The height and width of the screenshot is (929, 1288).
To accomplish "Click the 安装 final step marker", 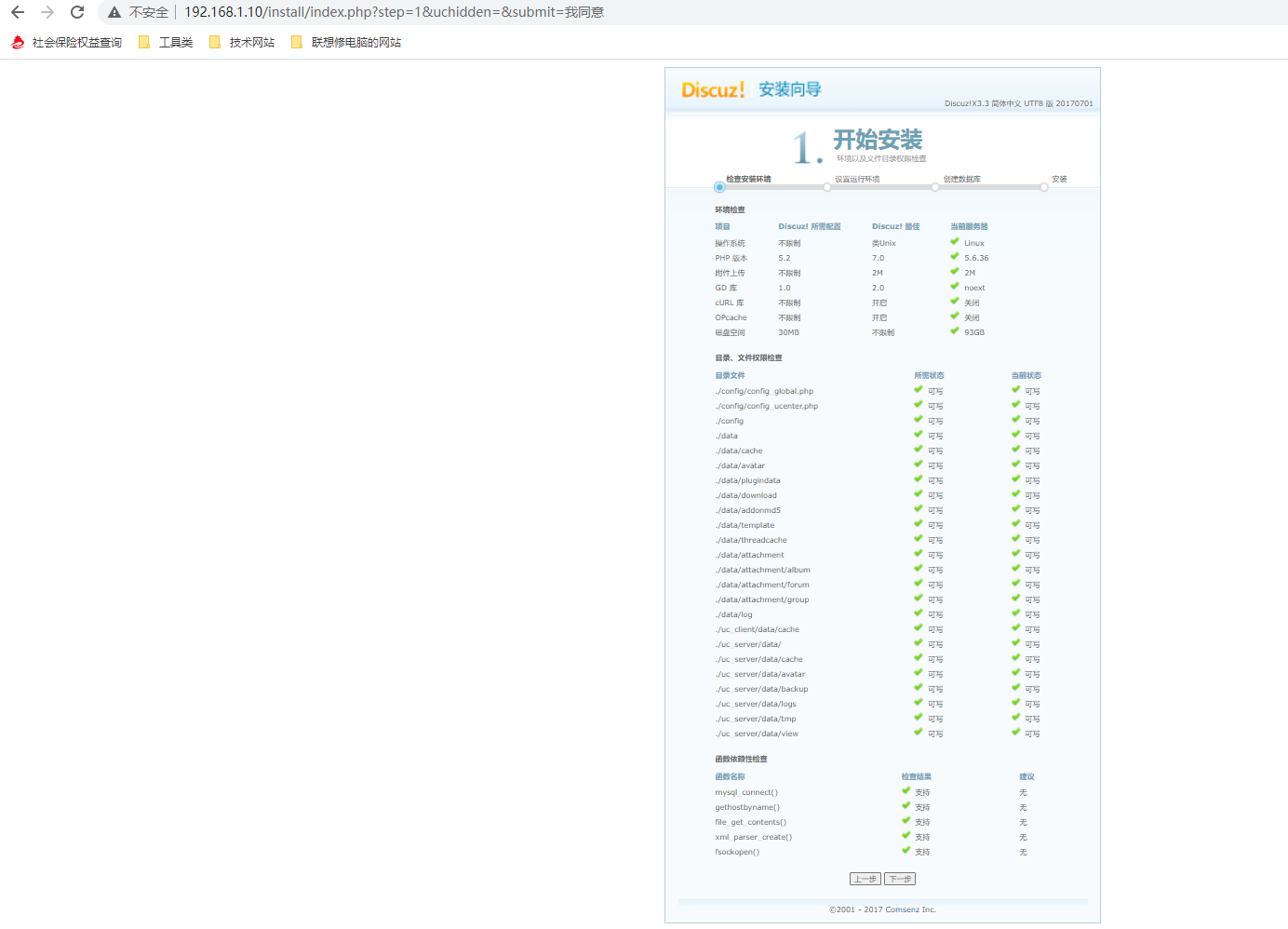I will click(x=1044, y=187).
